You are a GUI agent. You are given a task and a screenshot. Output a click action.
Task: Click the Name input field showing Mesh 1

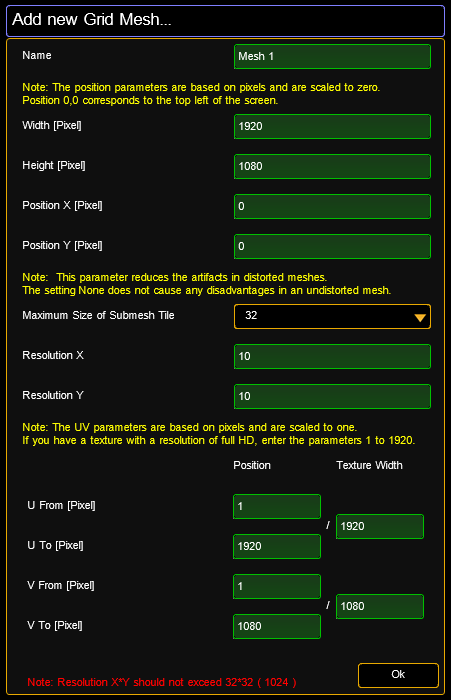tap(332, 56)
